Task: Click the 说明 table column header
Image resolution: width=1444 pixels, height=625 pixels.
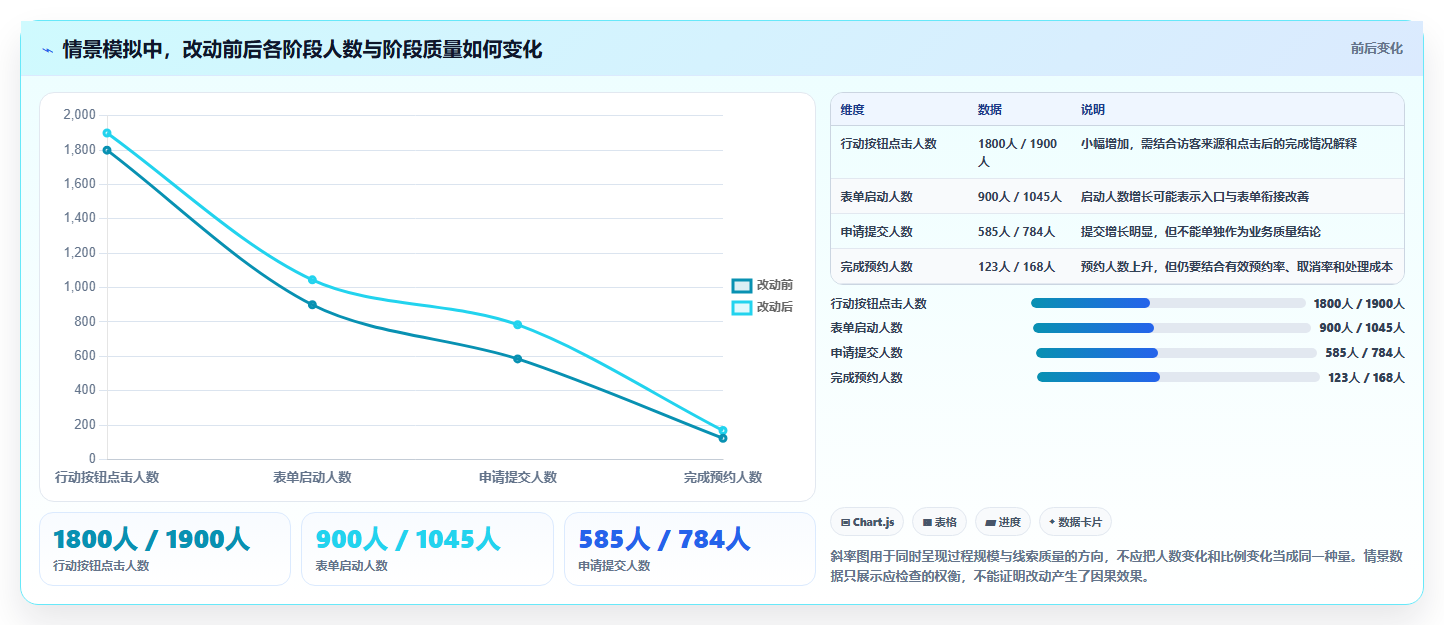Action: click(1093, 110)
